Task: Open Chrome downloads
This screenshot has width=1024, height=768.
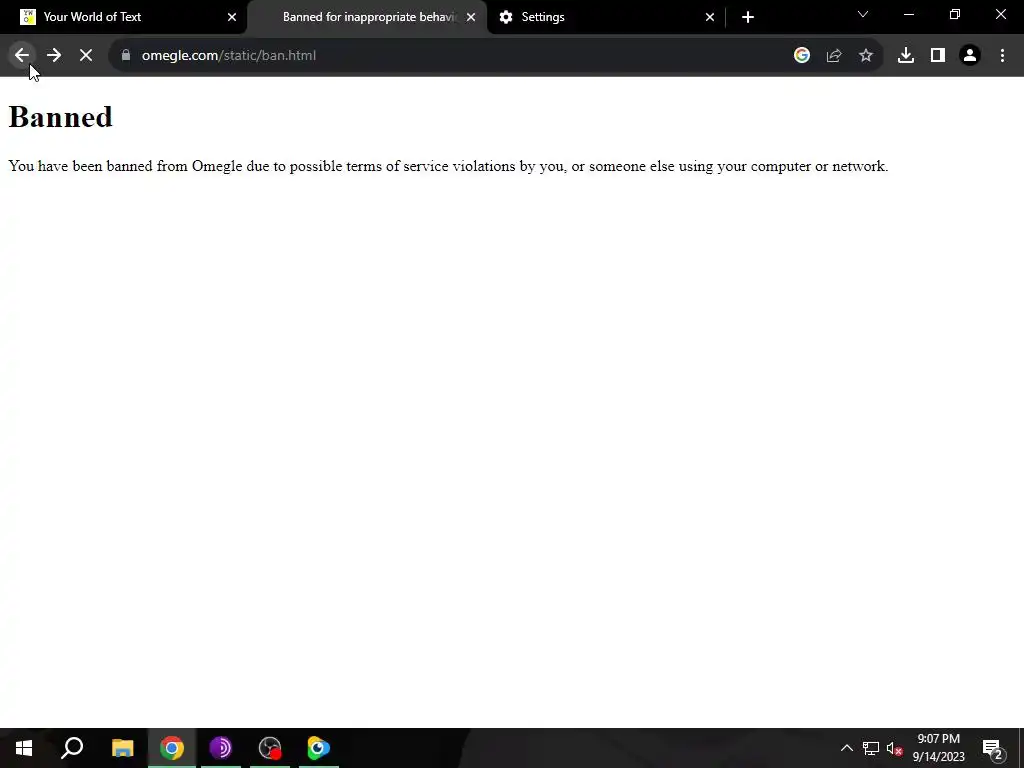Action: coord(905,56)
